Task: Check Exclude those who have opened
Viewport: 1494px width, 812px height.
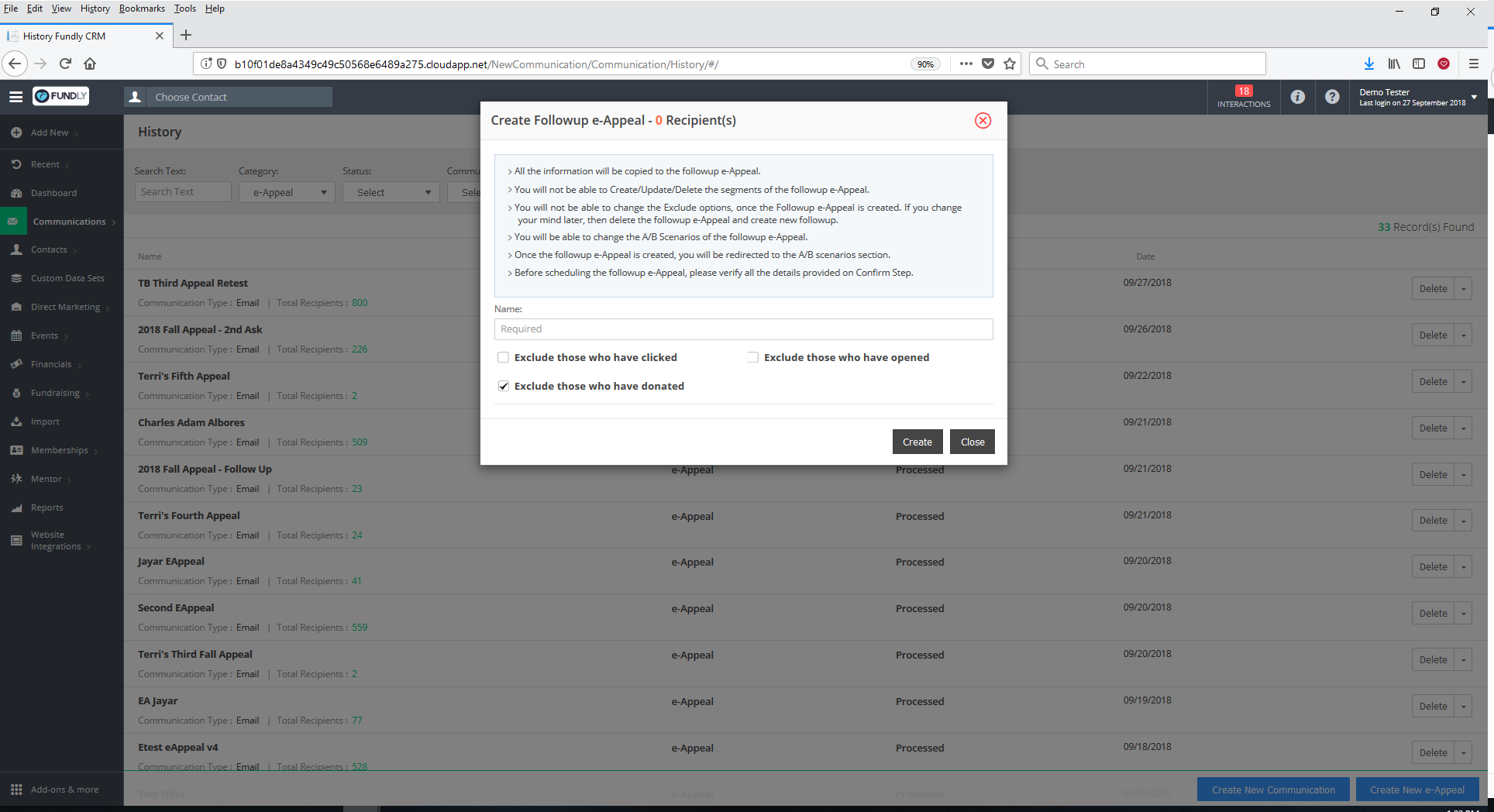Action: (752, 357)
